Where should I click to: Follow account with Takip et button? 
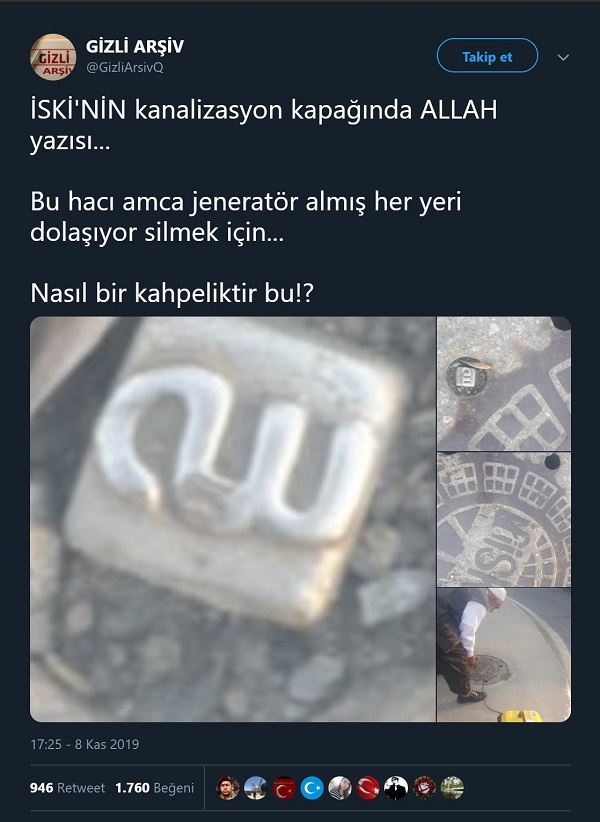[487, 56]
